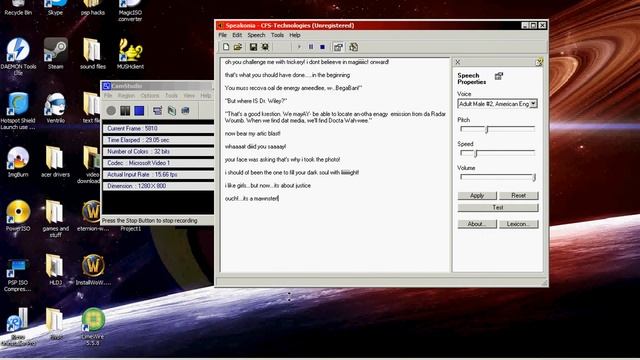Open CamStudio Options menu
This screenshot has width=640, height=360.
pos(150,96)
